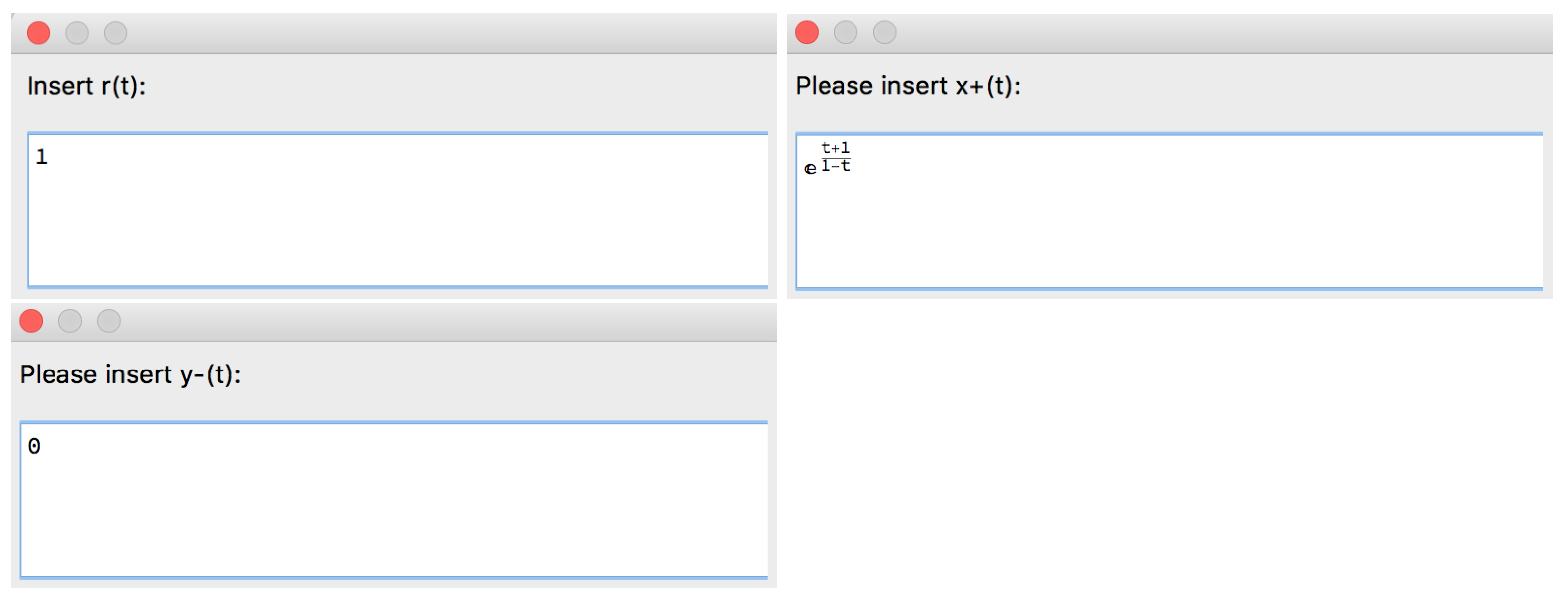The width and height of the screenshot is (1568, 598).
Task: Focus the r(t) input field
Action: tap(397, 210)
